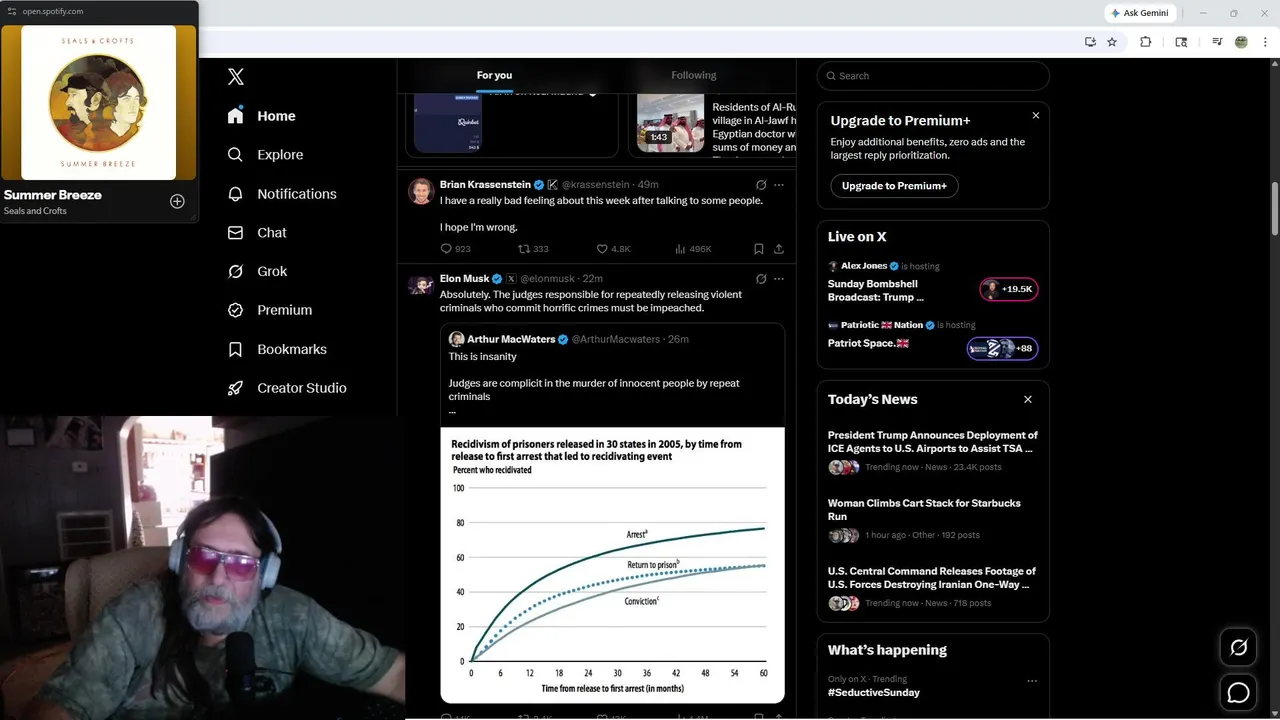
Task: Click the Search input field
Action: pyautogui.click(x=933, y=76)
